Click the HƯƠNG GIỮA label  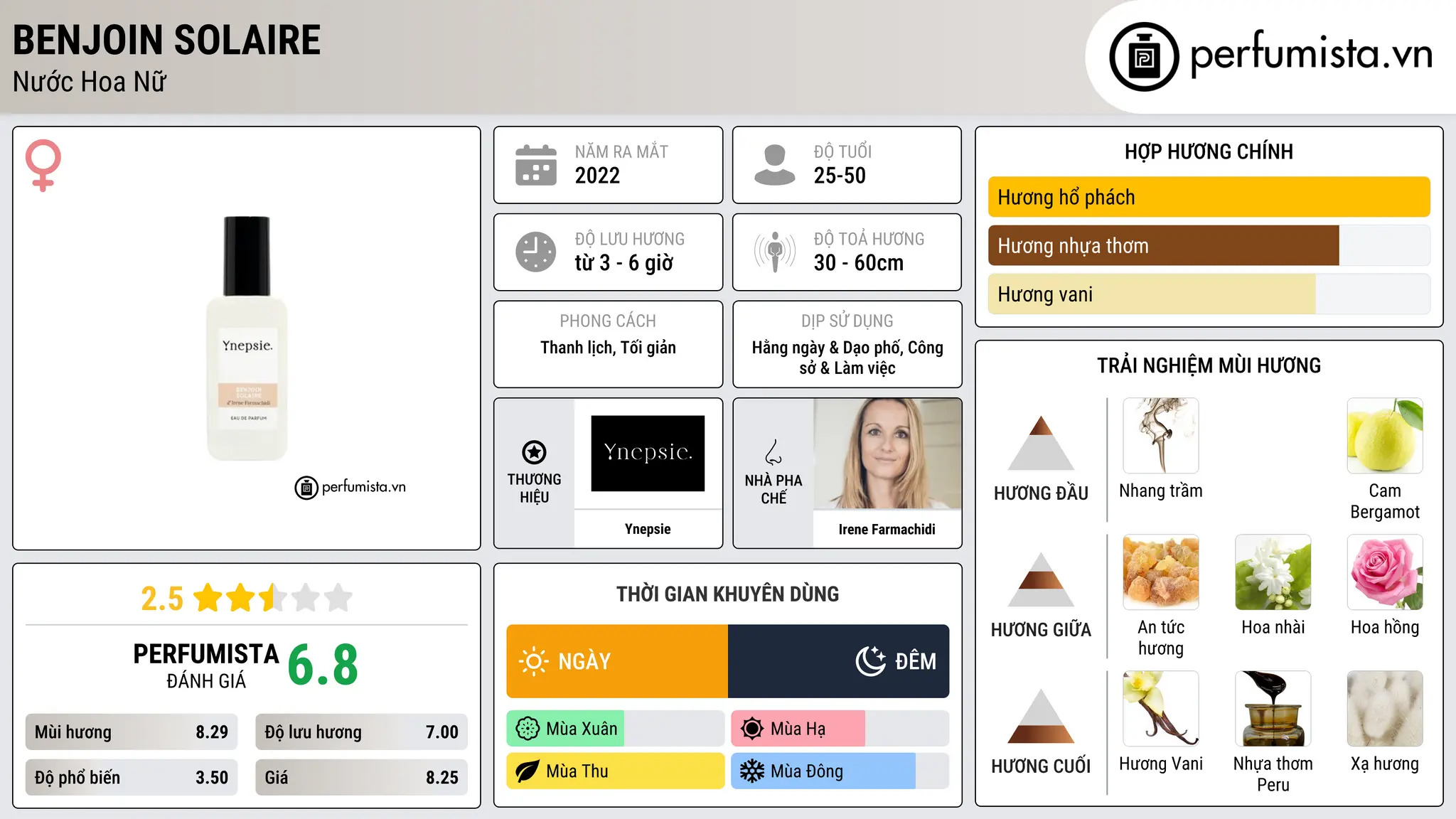click(x=1041, y=630)
